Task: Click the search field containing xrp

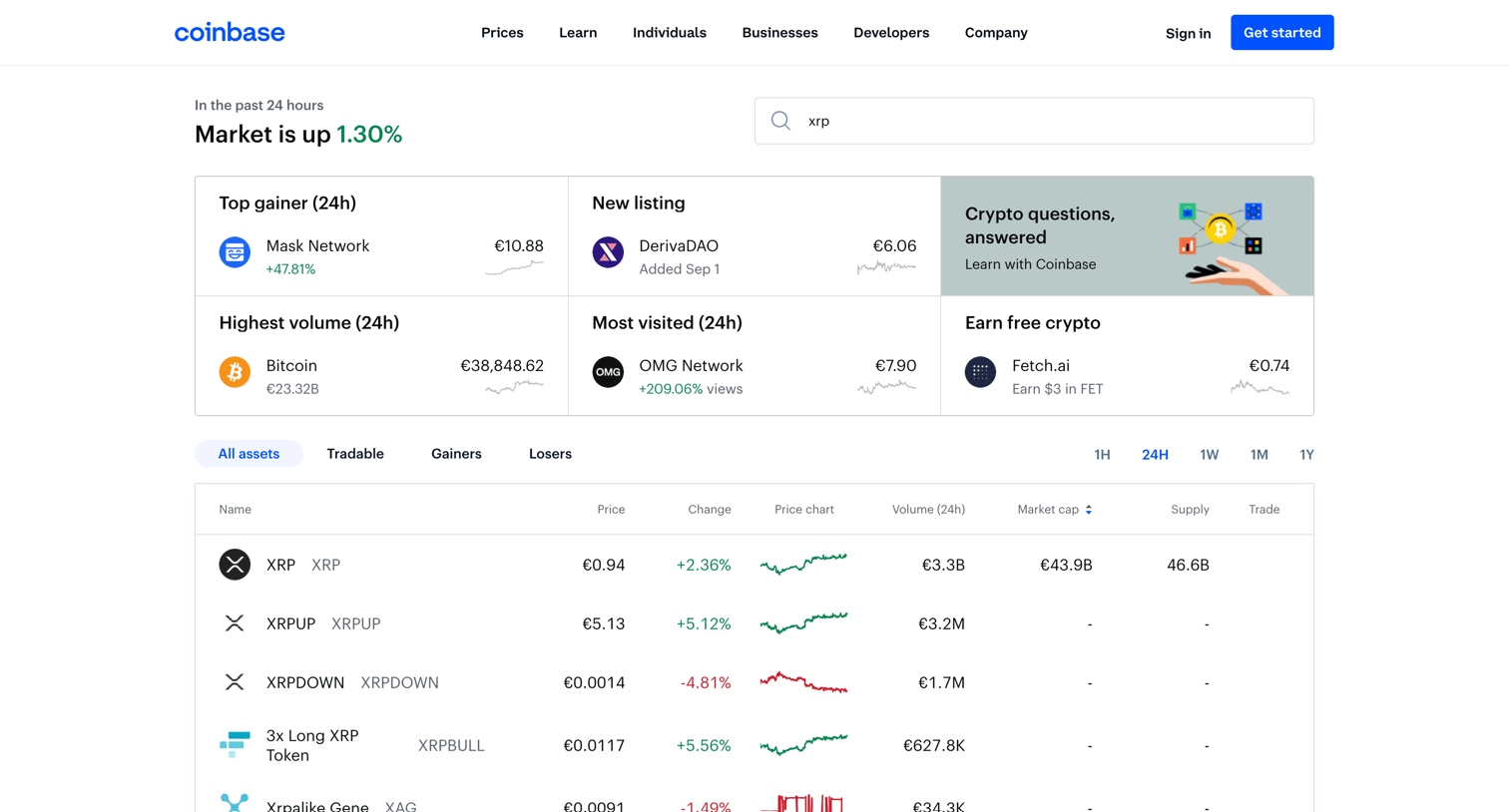Action: pos(1034,121)
